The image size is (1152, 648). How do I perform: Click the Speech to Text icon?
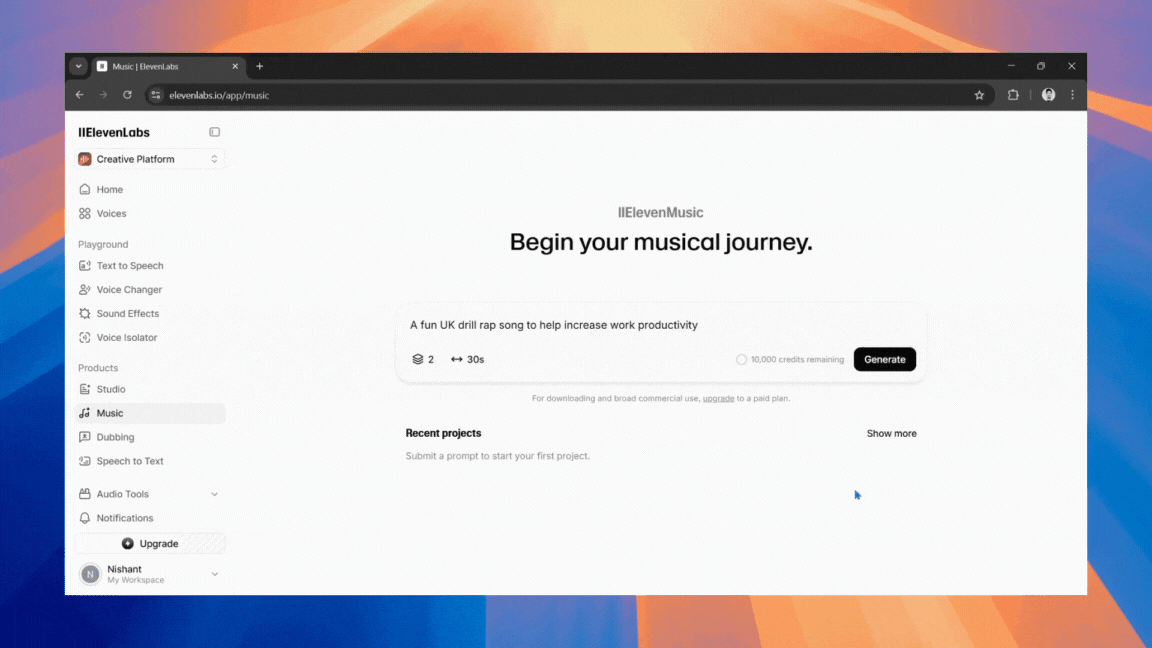84,461
